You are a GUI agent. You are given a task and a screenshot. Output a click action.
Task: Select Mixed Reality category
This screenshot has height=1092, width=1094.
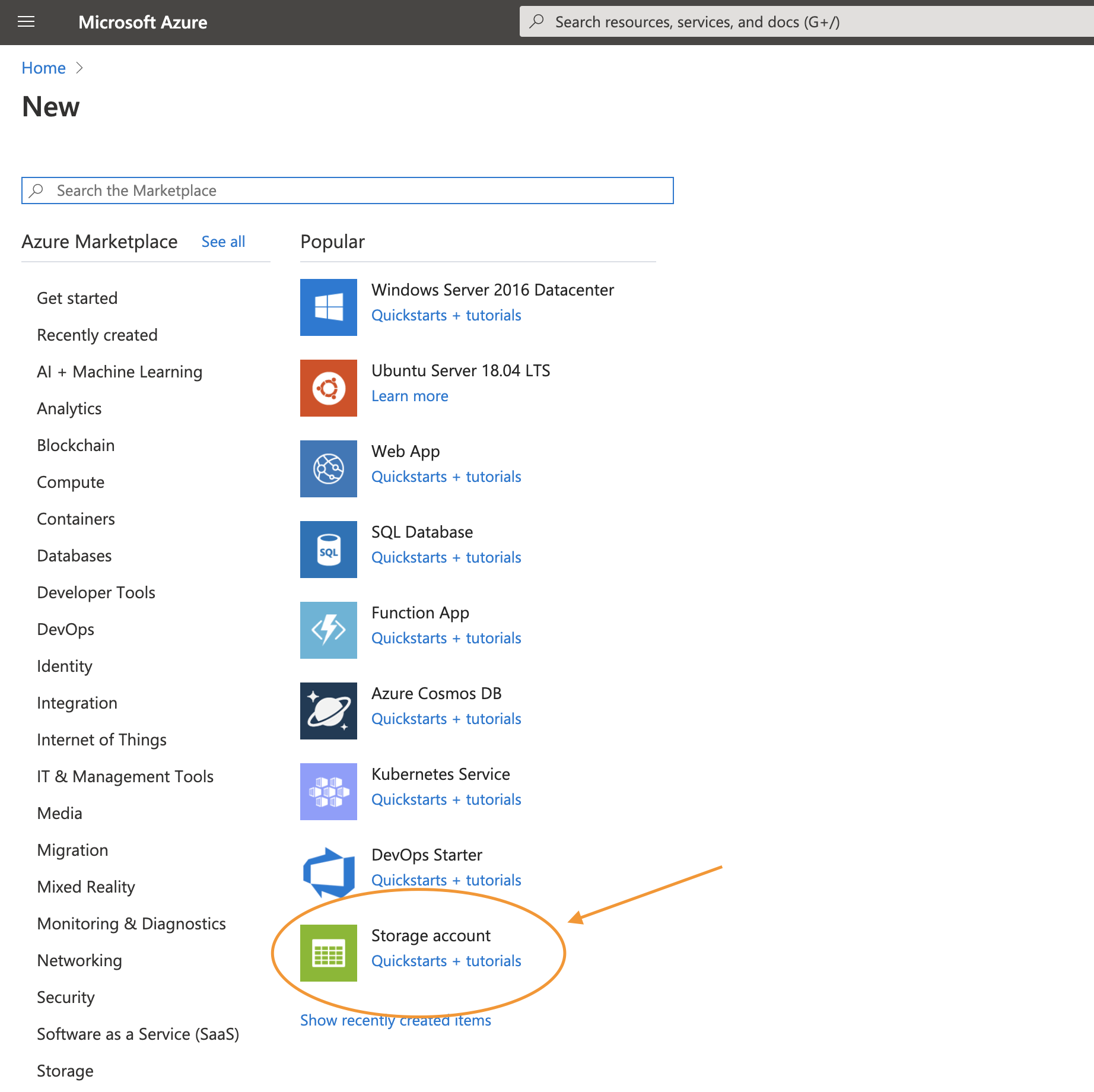(86, 887)
